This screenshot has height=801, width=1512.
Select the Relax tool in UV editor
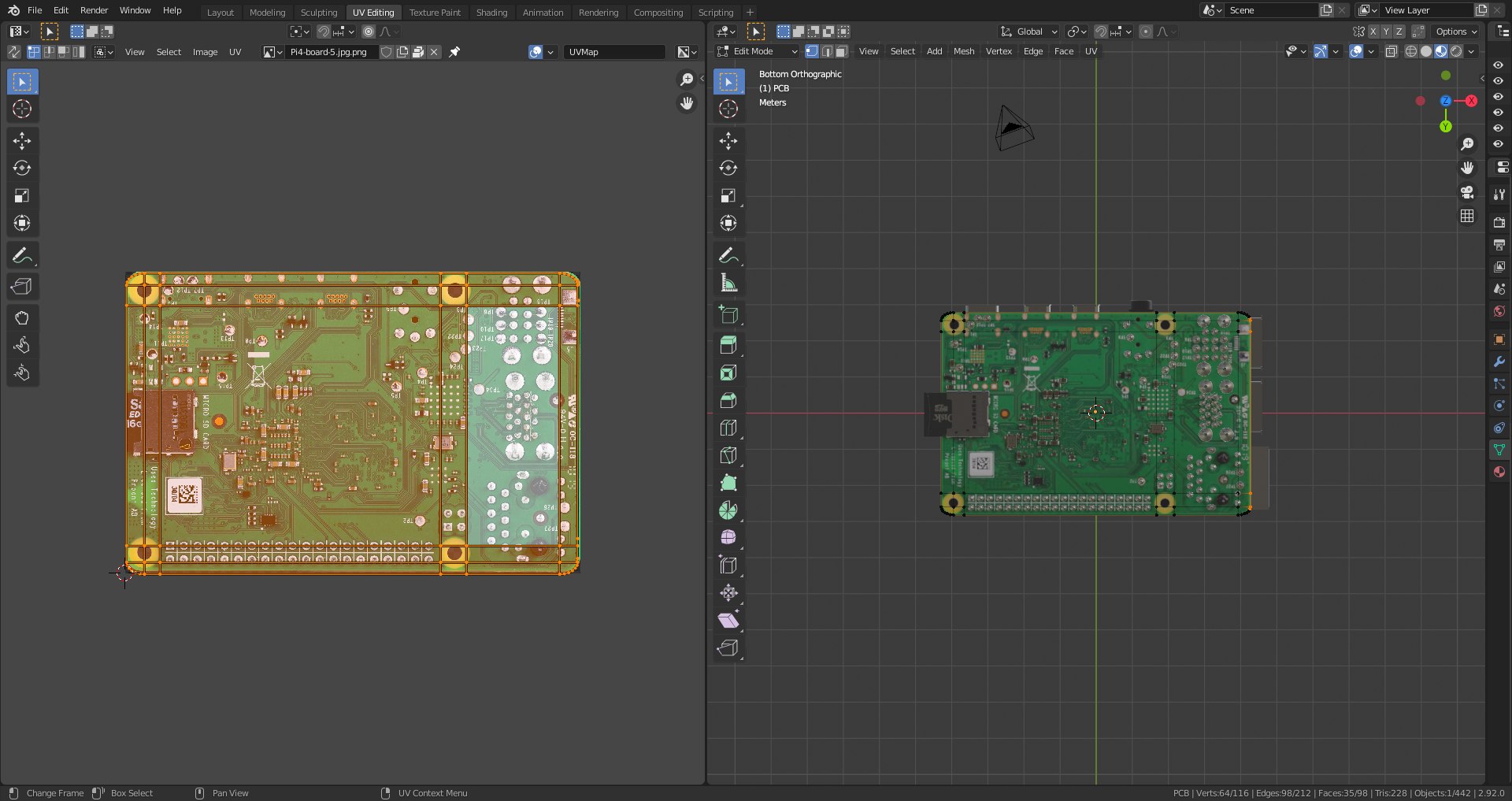(22, 346)
